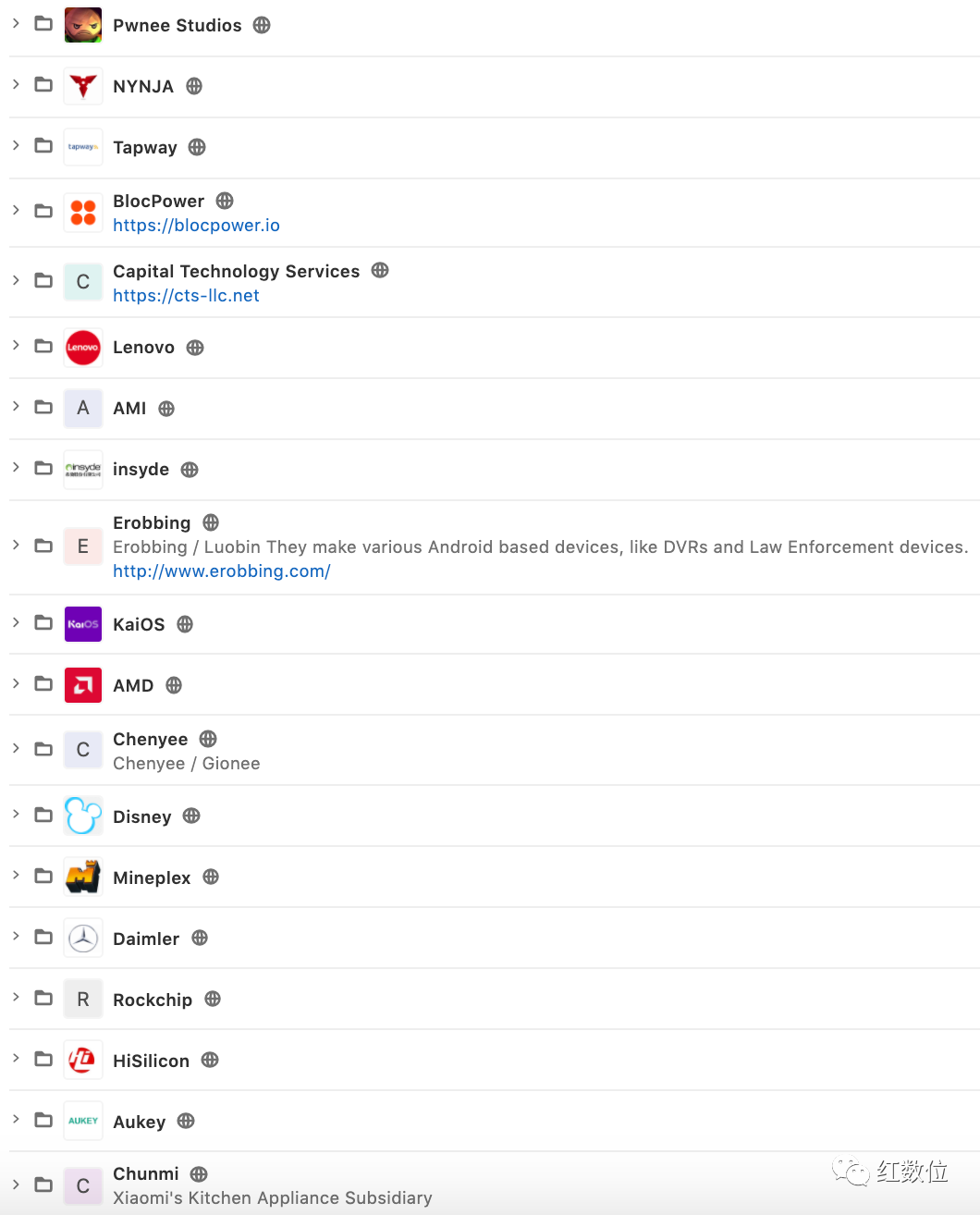Open the http://www.erobbing.com/ link
Viewport: 980px width, 1215px height.
[222, 571]
